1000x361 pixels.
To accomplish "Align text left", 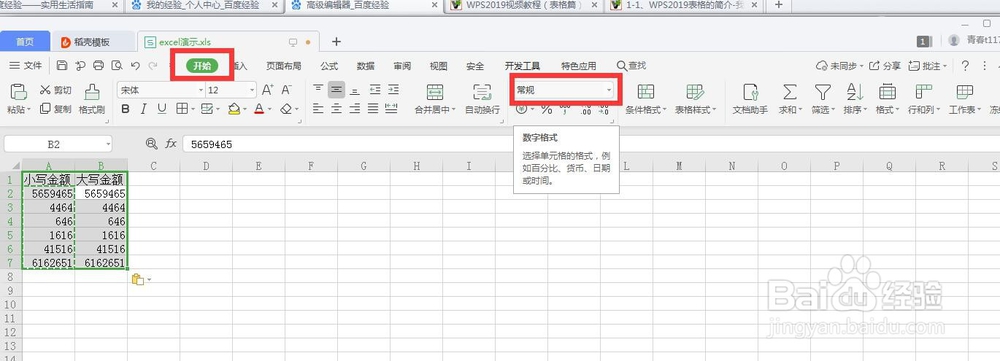I will [318, 108].
